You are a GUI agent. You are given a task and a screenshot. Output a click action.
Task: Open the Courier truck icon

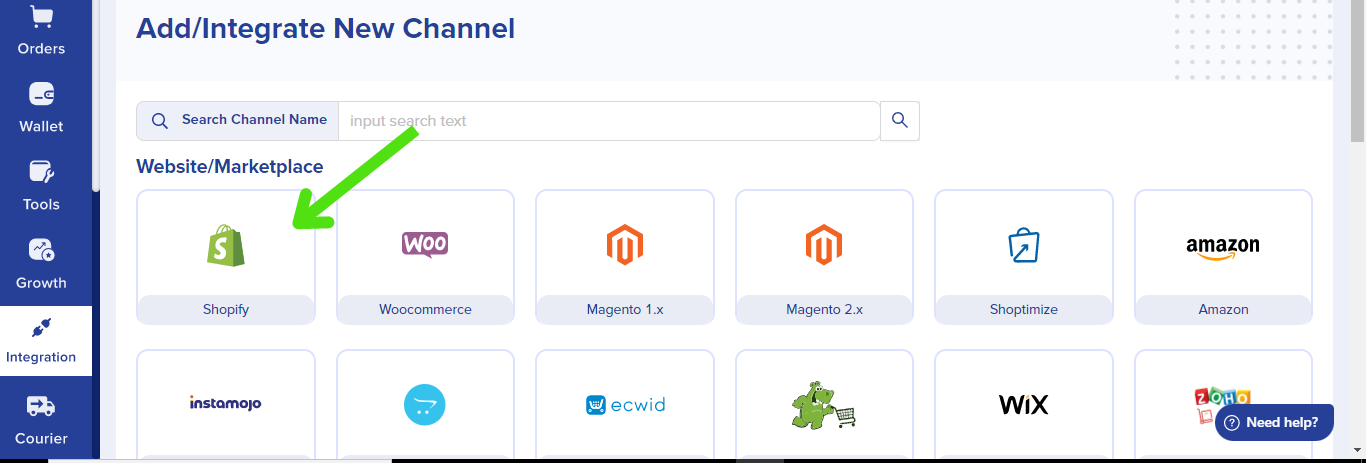41,406
